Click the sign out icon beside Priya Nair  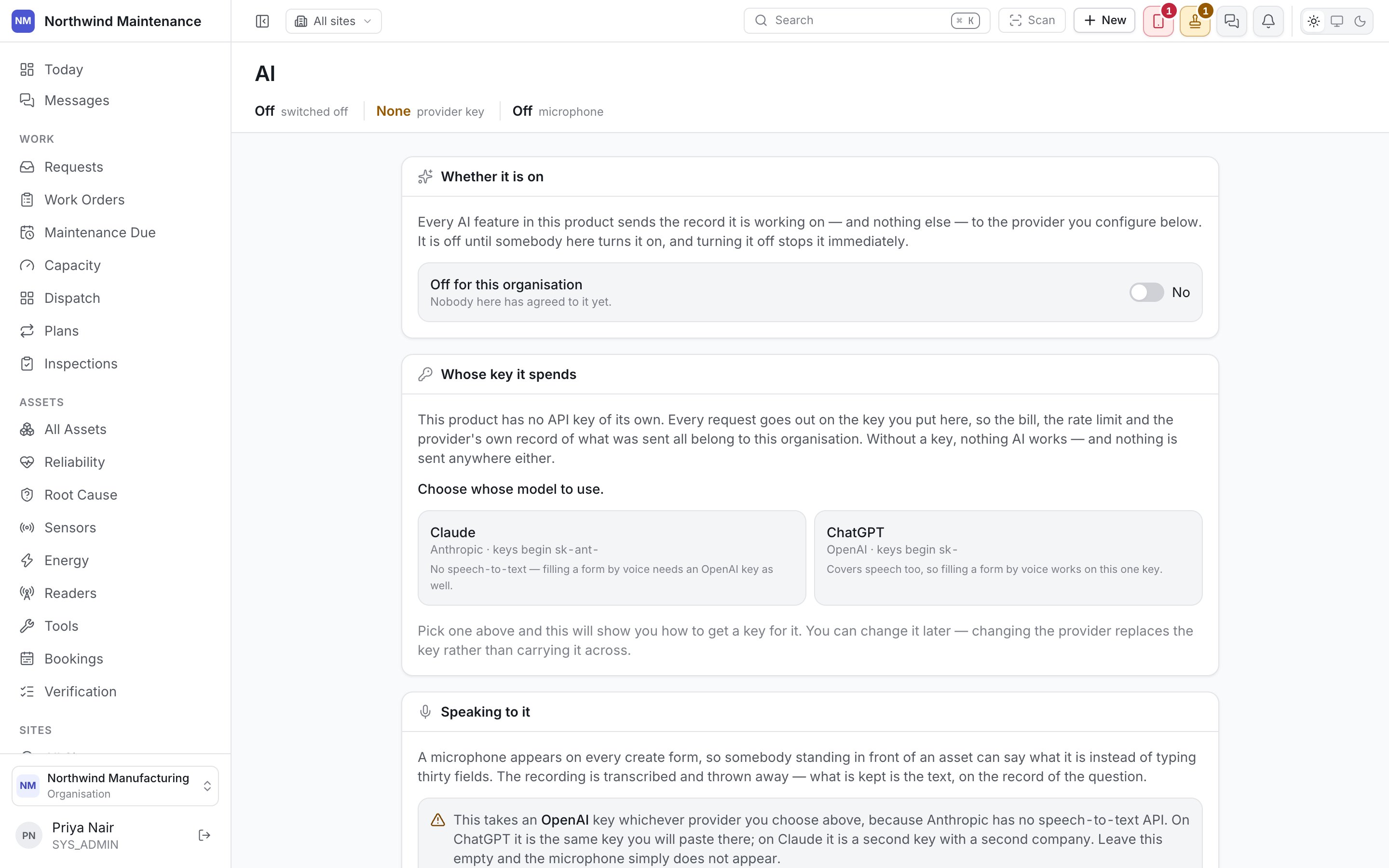204,835
